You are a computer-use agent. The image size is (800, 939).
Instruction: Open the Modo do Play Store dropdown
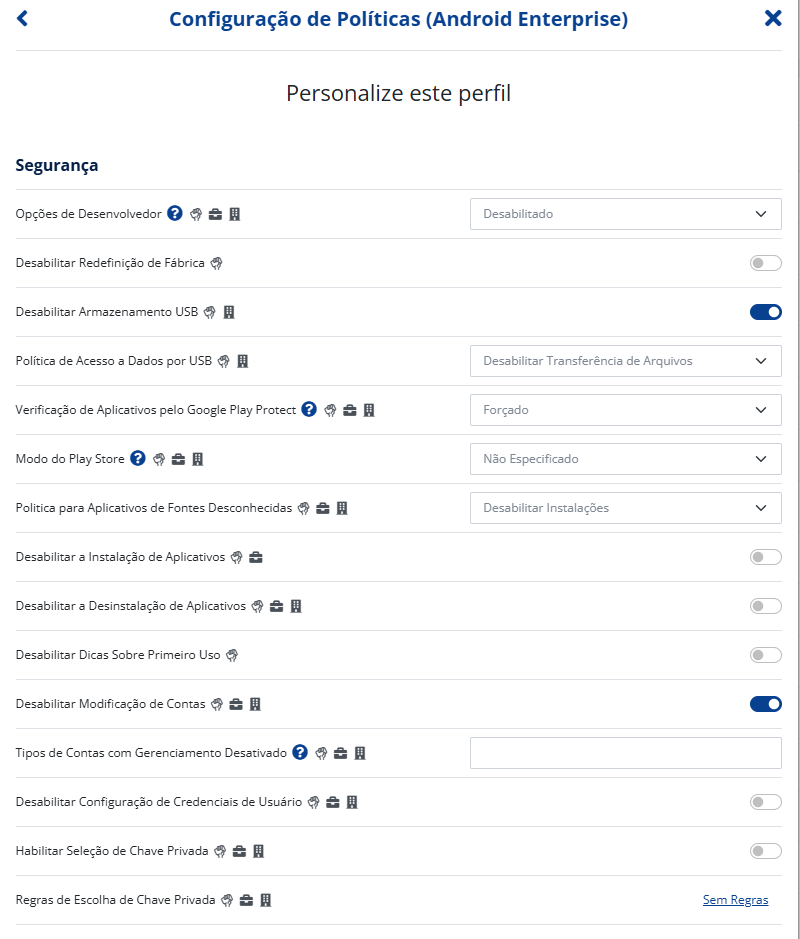[x=625, y=459]
